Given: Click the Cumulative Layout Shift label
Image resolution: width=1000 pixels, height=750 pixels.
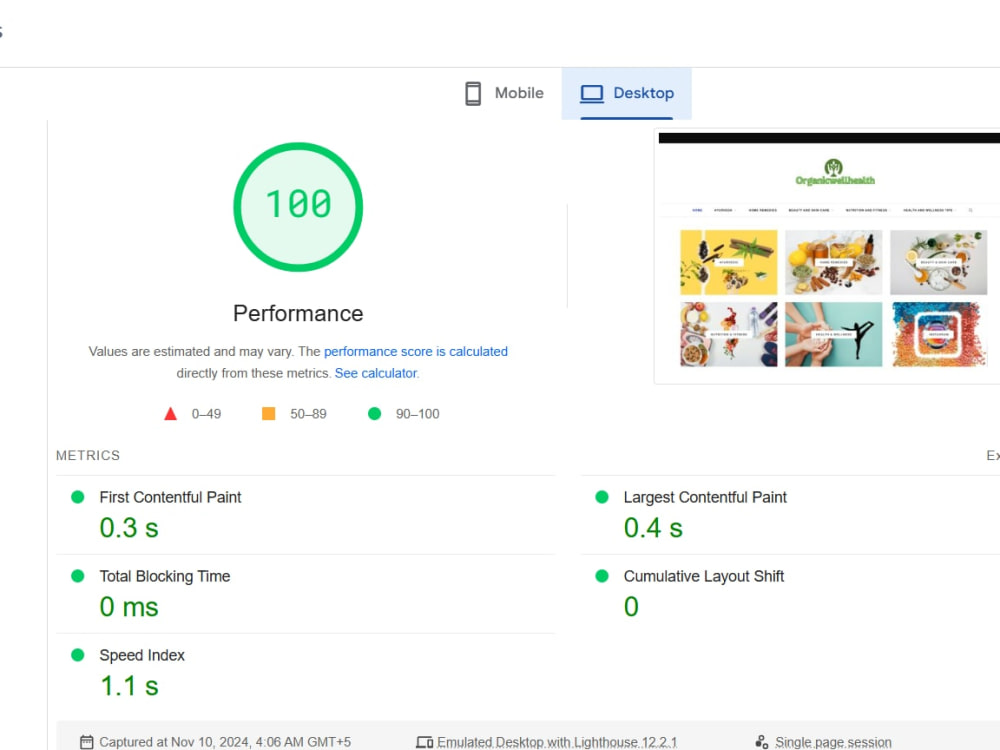Looking at the screenshot, I should (x=703, y=577).
